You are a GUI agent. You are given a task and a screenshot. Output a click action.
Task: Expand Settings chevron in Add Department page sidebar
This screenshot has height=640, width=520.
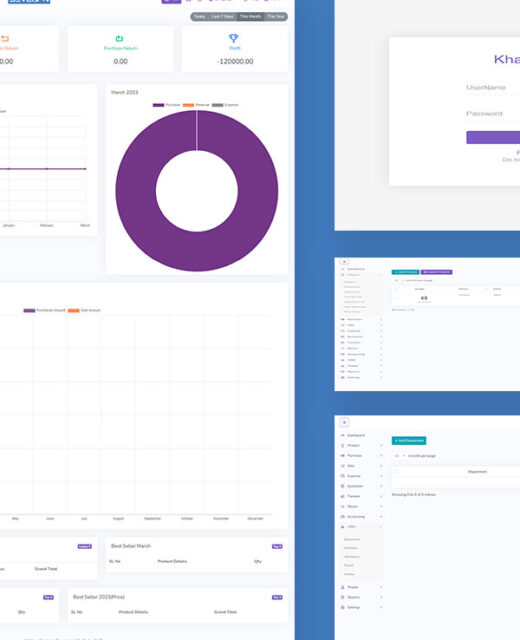coord(381,607)
